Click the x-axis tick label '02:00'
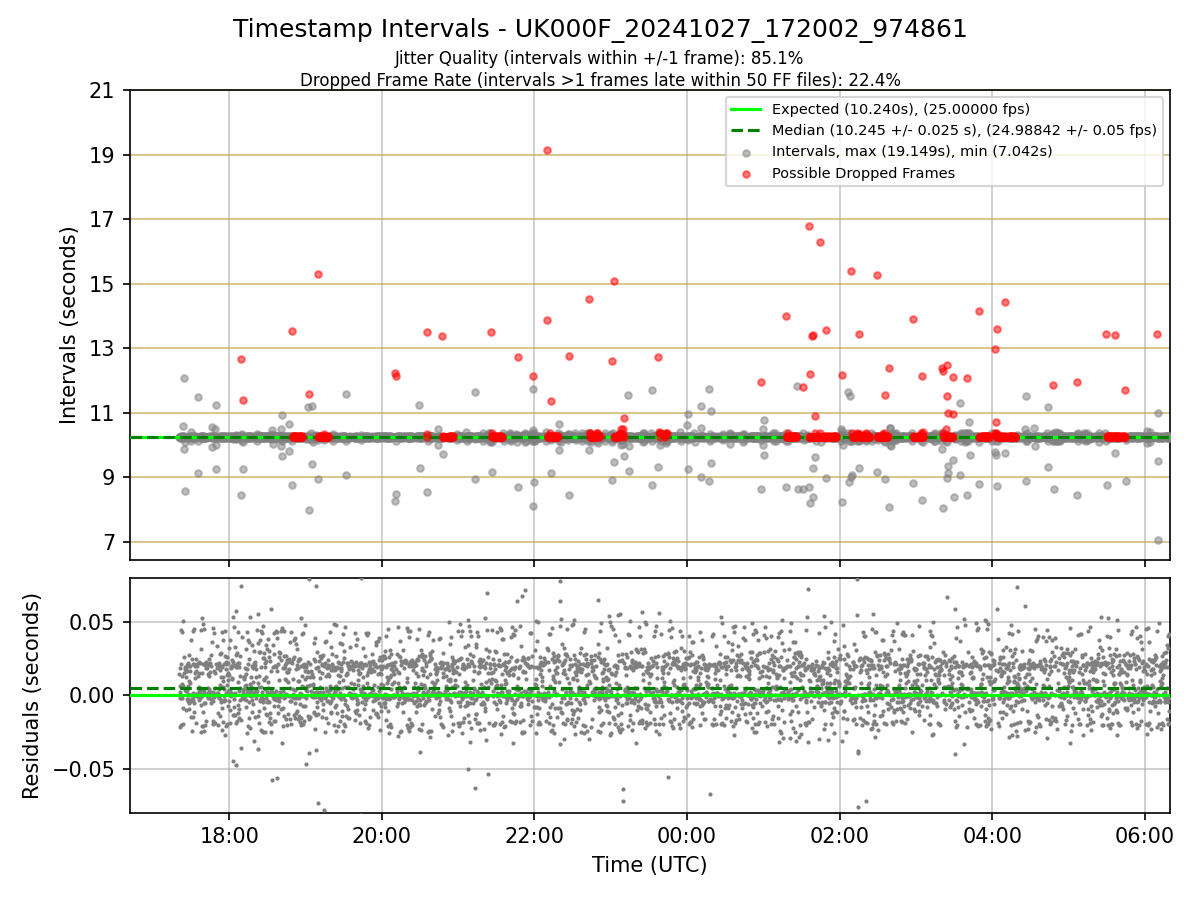The width and height of the screenshot is (1200, 900). click(839, 834)
